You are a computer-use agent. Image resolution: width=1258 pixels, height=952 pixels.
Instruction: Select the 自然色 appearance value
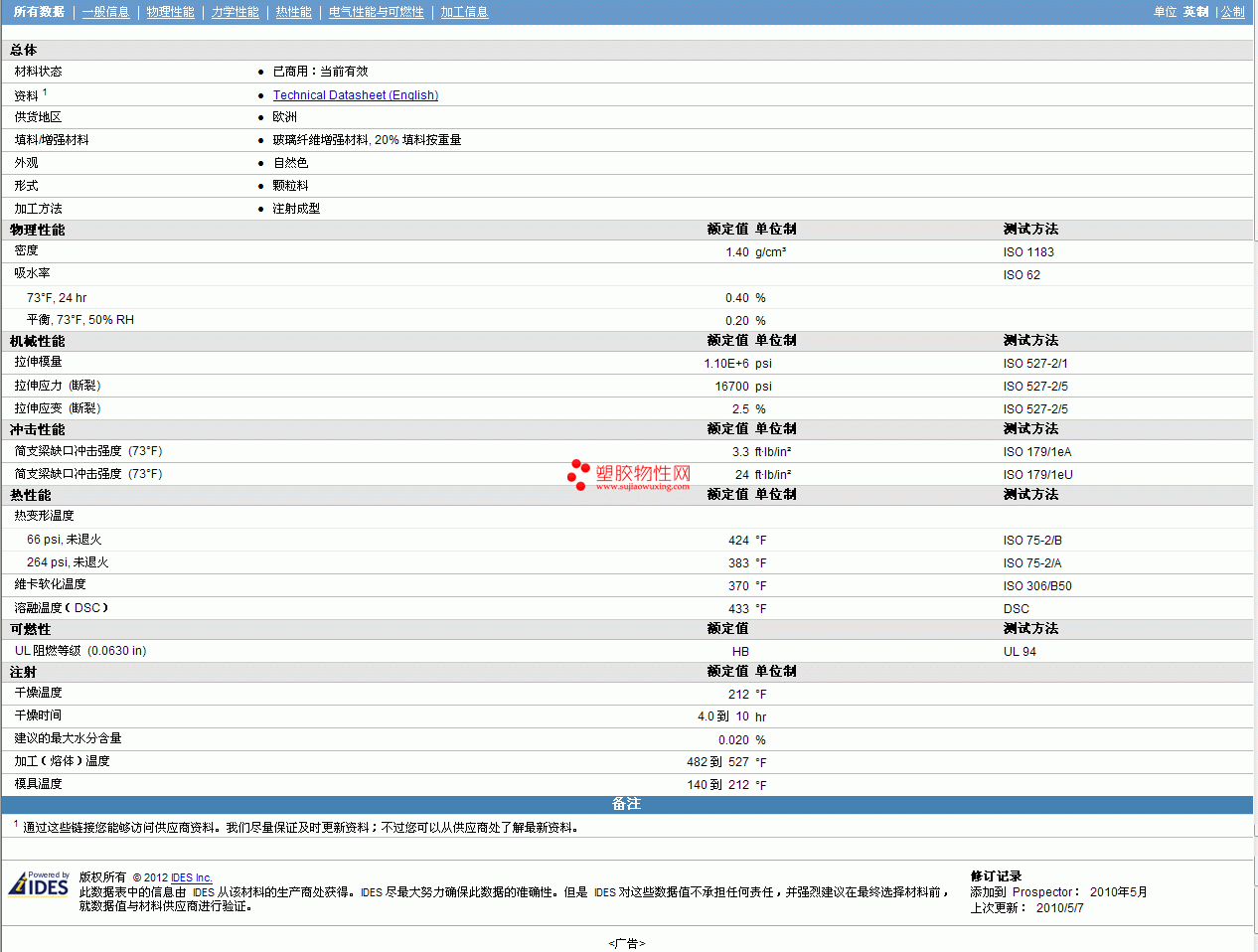tap(290, 163)
